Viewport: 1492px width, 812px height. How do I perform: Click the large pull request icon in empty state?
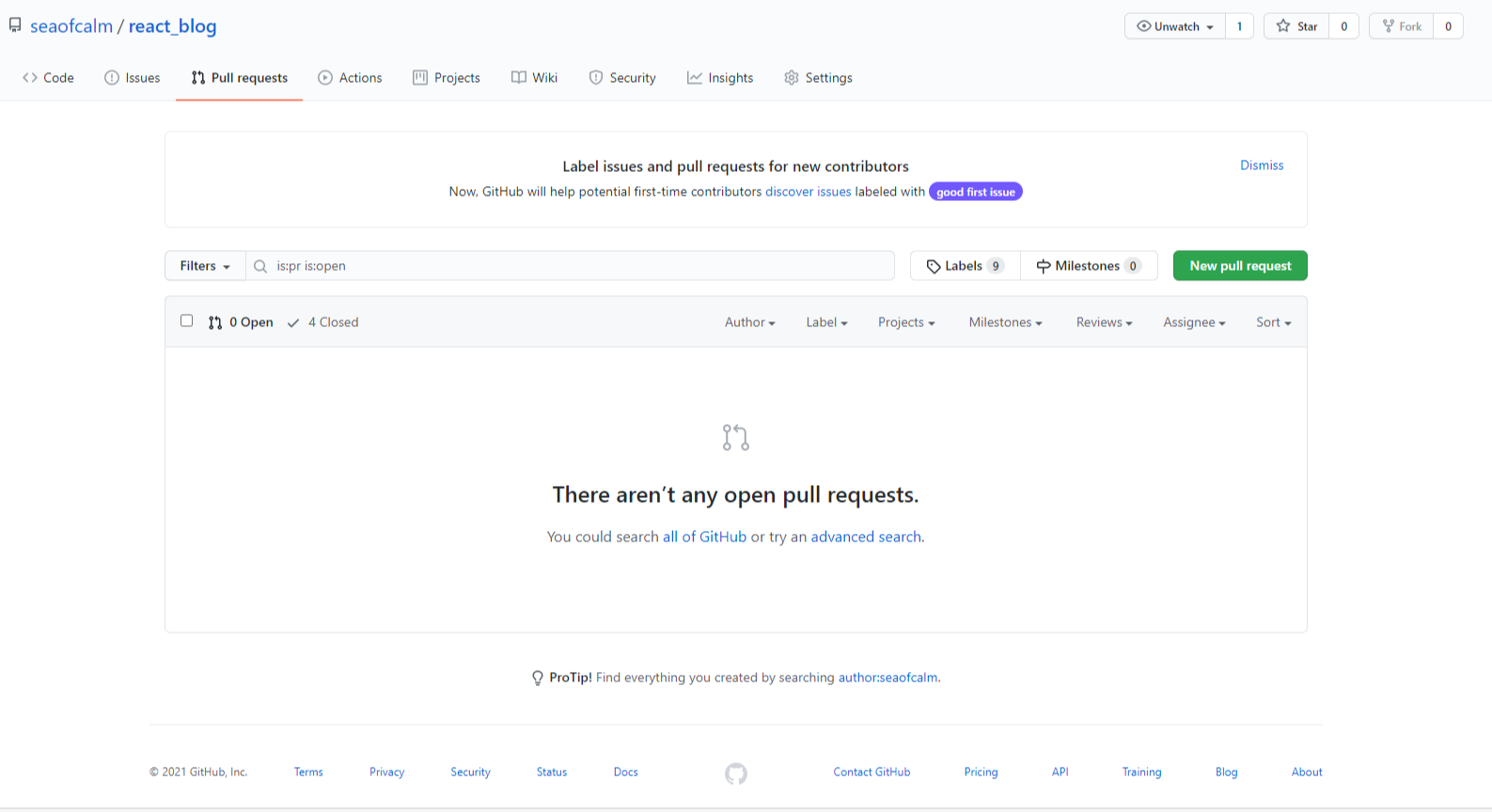tap(736, 437)
